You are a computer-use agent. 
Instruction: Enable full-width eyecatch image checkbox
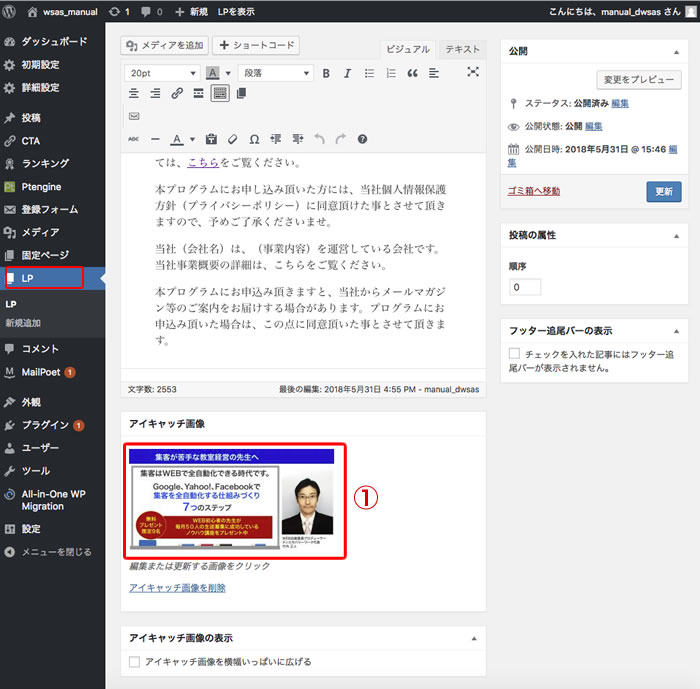(135, 661)
